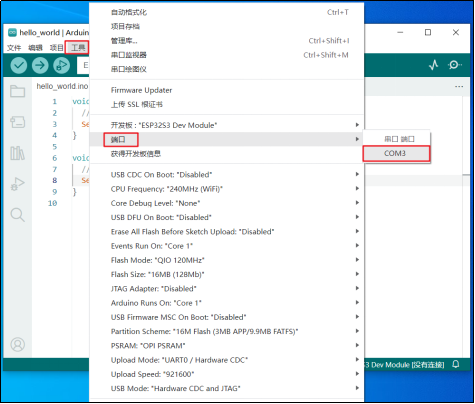Open 管理库... menu entry
The image size is (475, 404).
[x=227, y=41]
